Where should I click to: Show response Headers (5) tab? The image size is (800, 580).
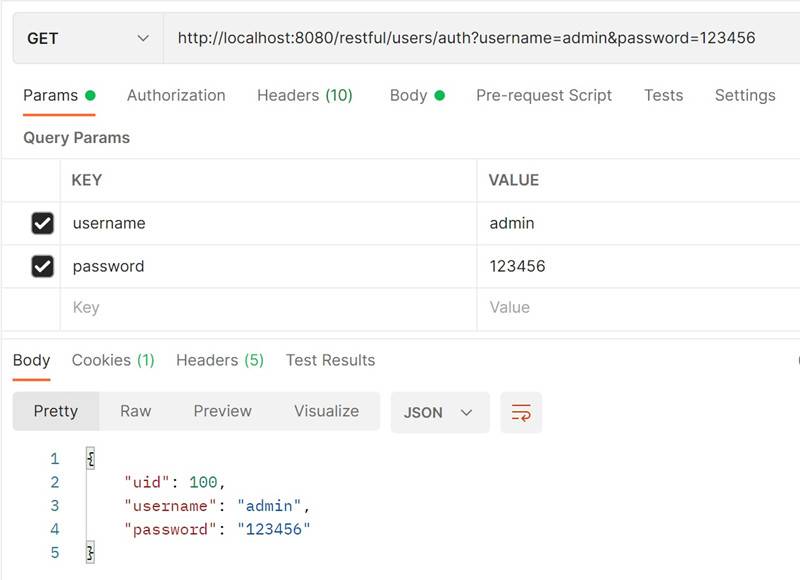219,360
